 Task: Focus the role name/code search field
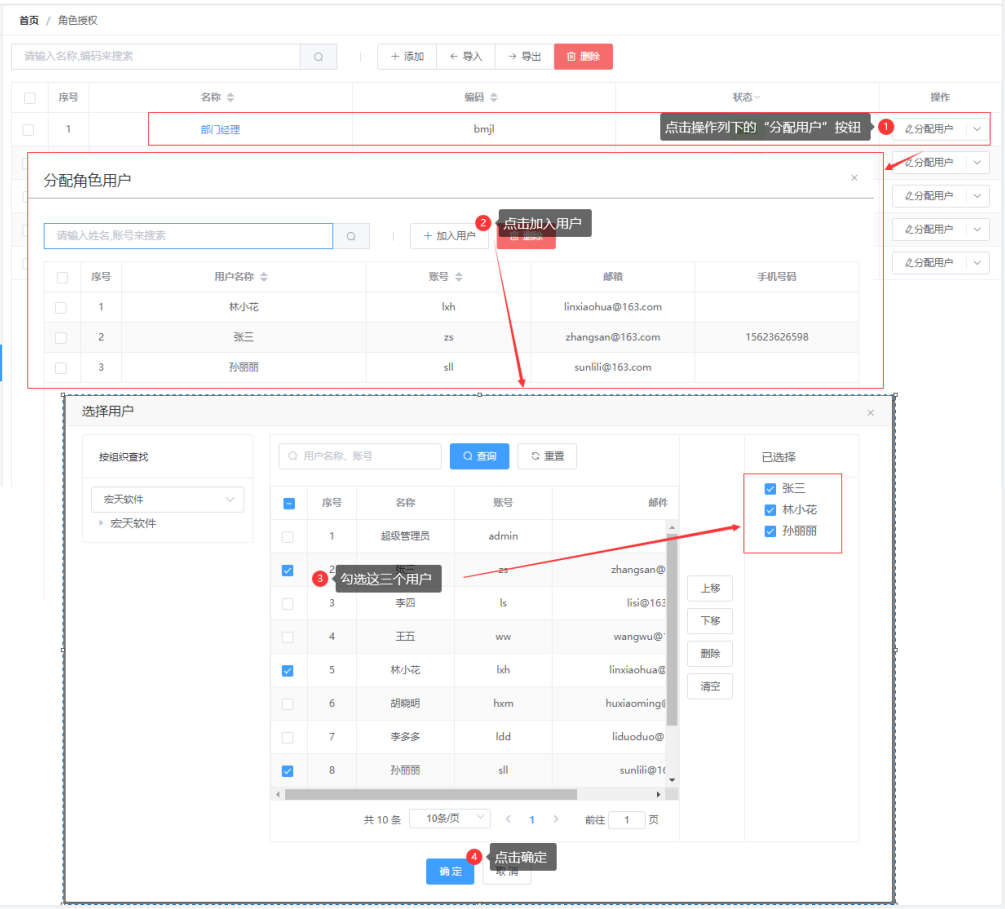156,56
